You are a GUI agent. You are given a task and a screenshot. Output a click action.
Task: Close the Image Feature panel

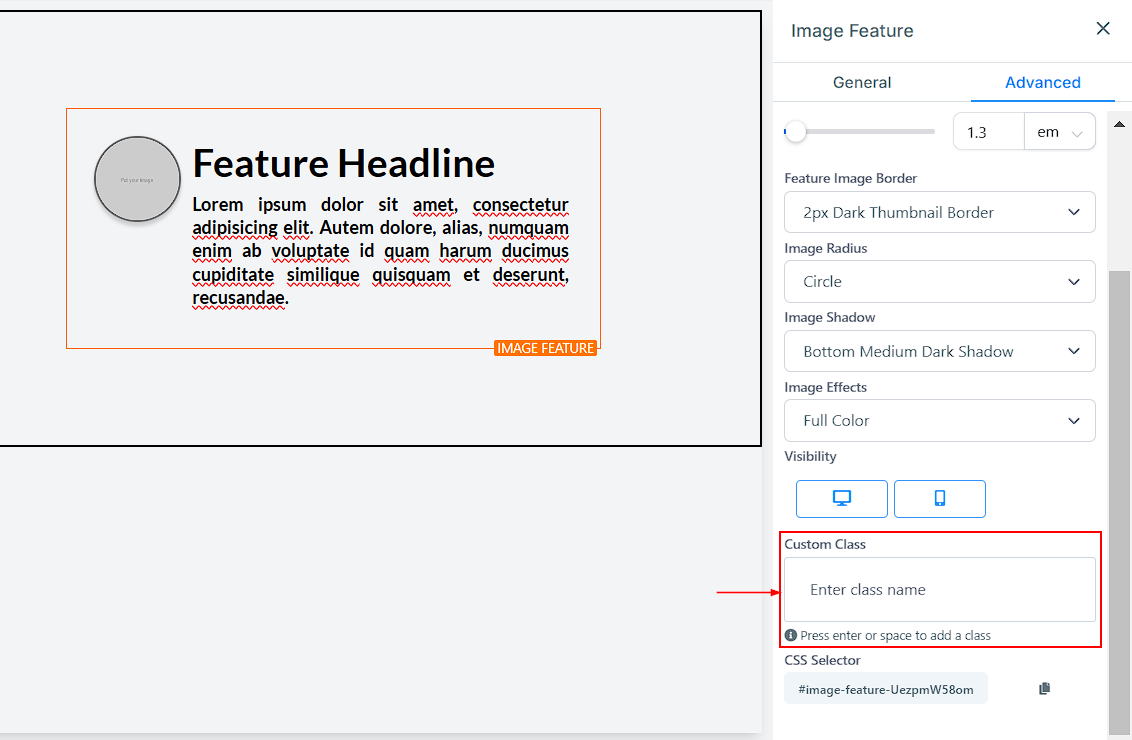[x=1103, y=29]
